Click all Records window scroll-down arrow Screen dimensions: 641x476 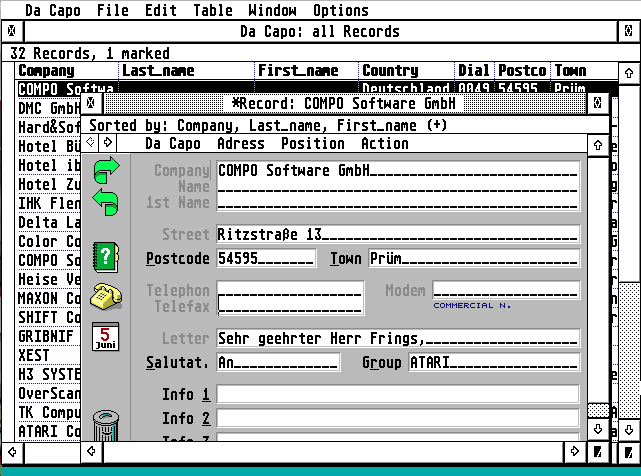tap(629, 430)
